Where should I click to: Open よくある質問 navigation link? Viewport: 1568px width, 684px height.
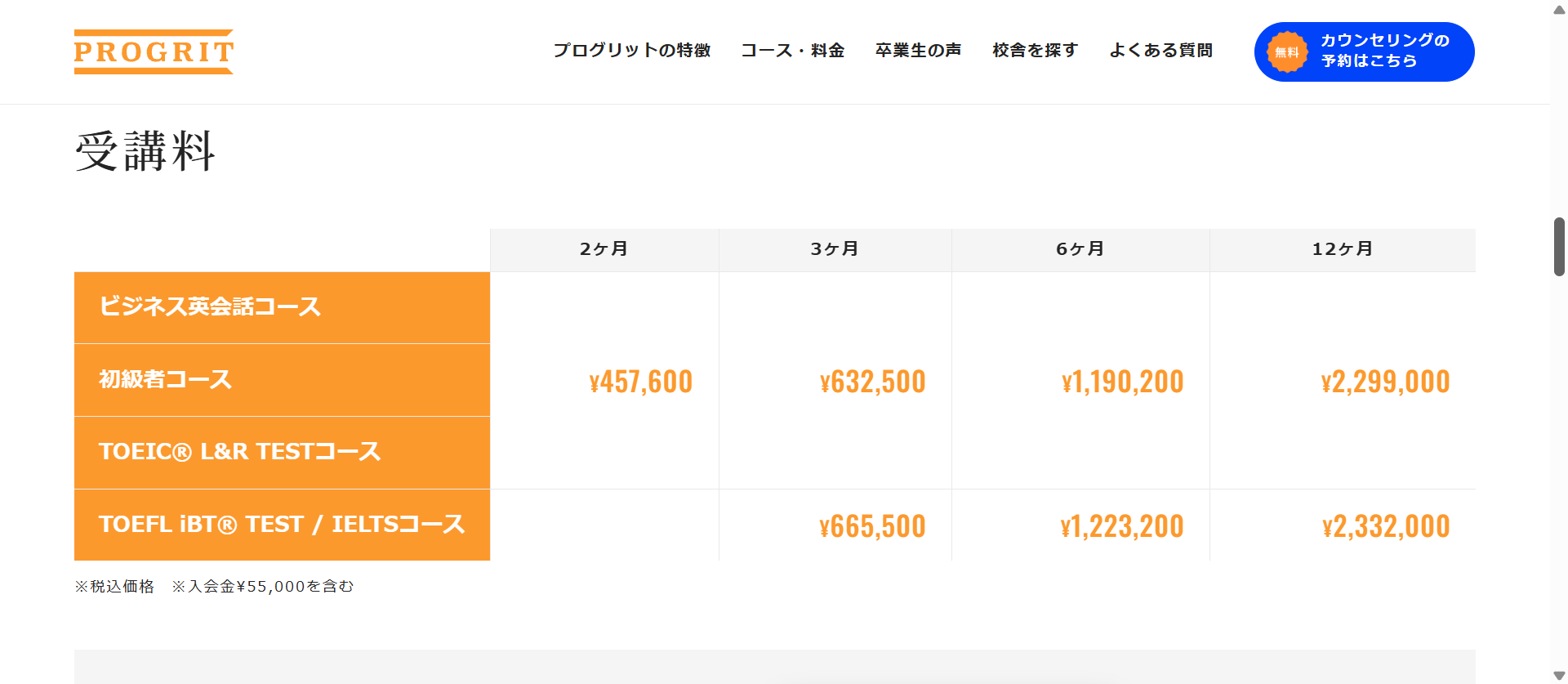tap(1160, 51)
